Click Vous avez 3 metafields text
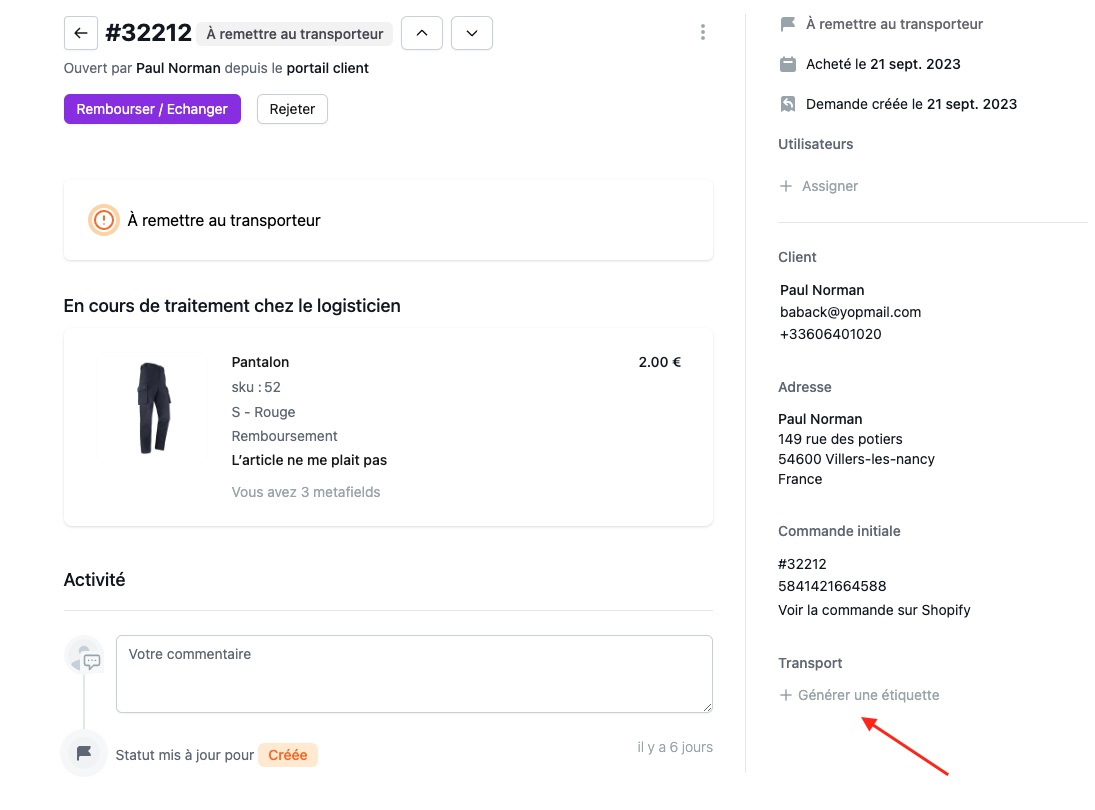Image resolution: width=1095 pixels, height=810 pixels. click(306, 492)
